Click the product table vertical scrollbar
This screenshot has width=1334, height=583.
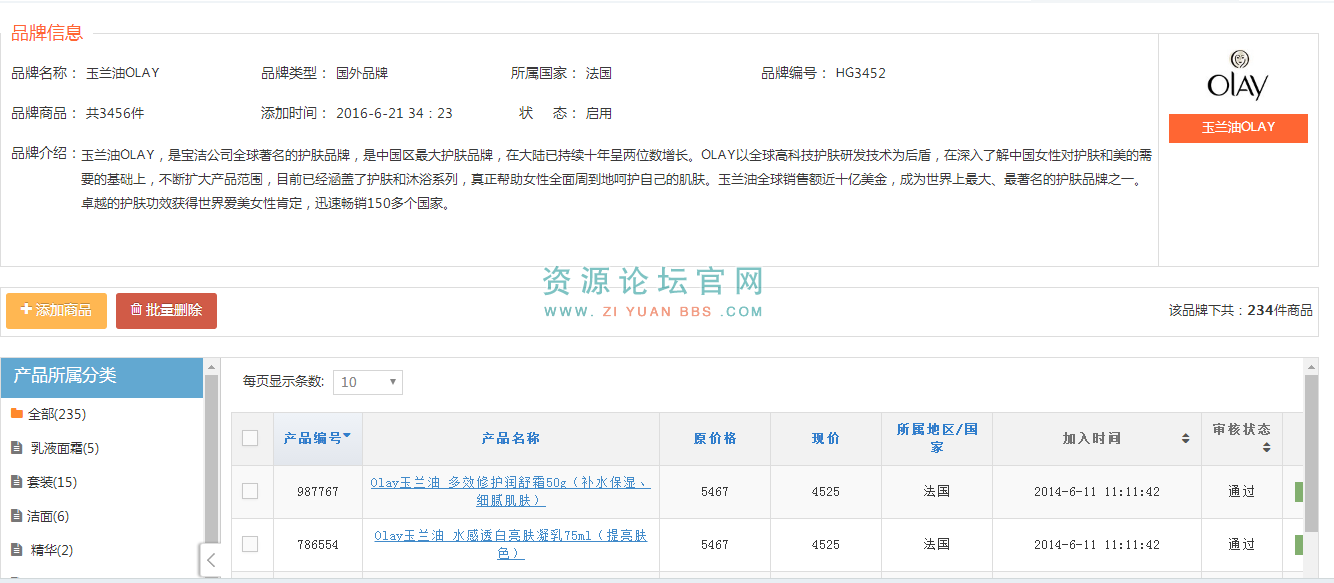tap(1311, 452)
